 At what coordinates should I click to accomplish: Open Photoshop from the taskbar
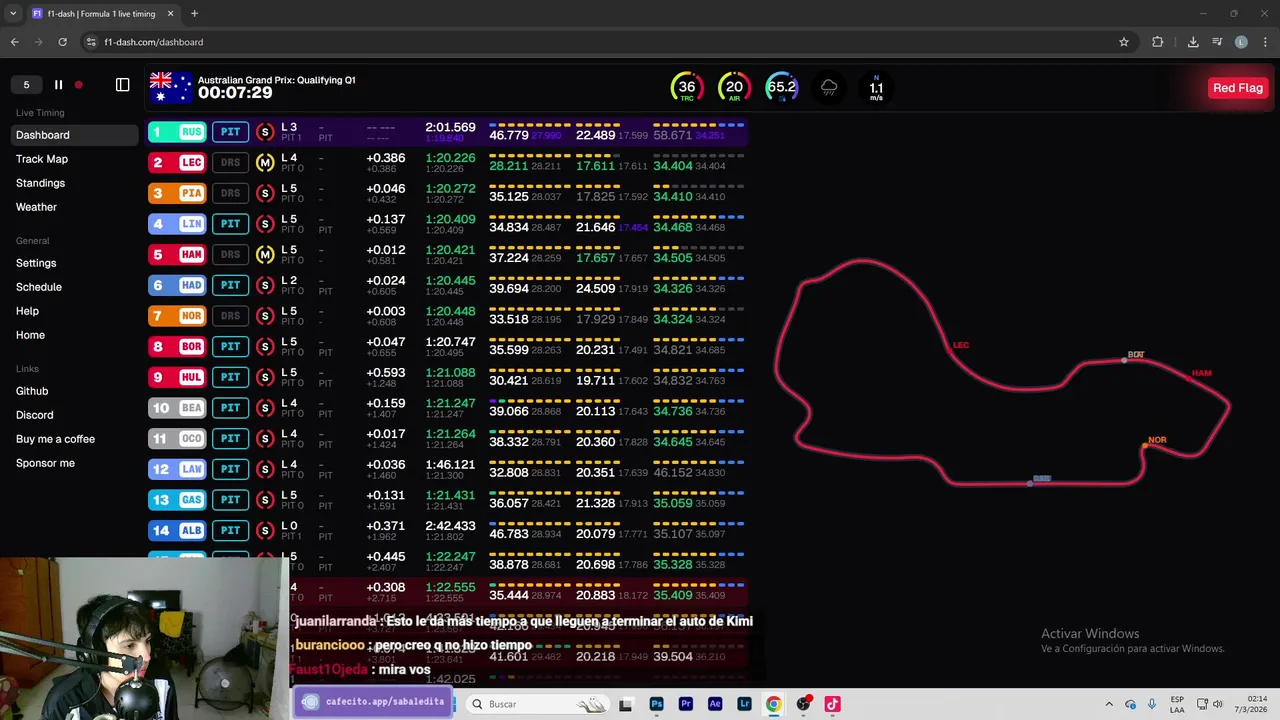point(656,704)
